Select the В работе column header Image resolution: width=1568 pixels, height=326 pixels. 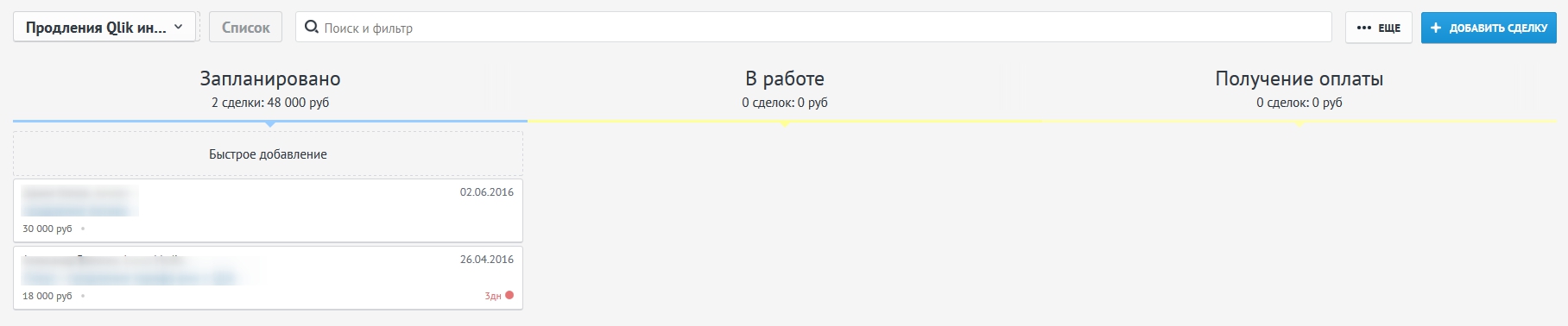[x=785, y=78]
